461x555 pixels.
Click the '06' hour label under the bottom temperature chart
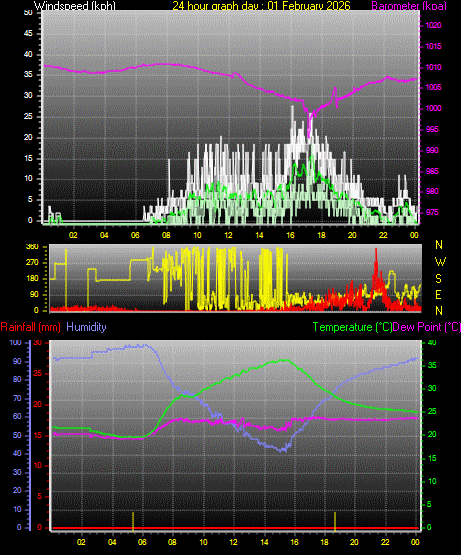point(142,542)
